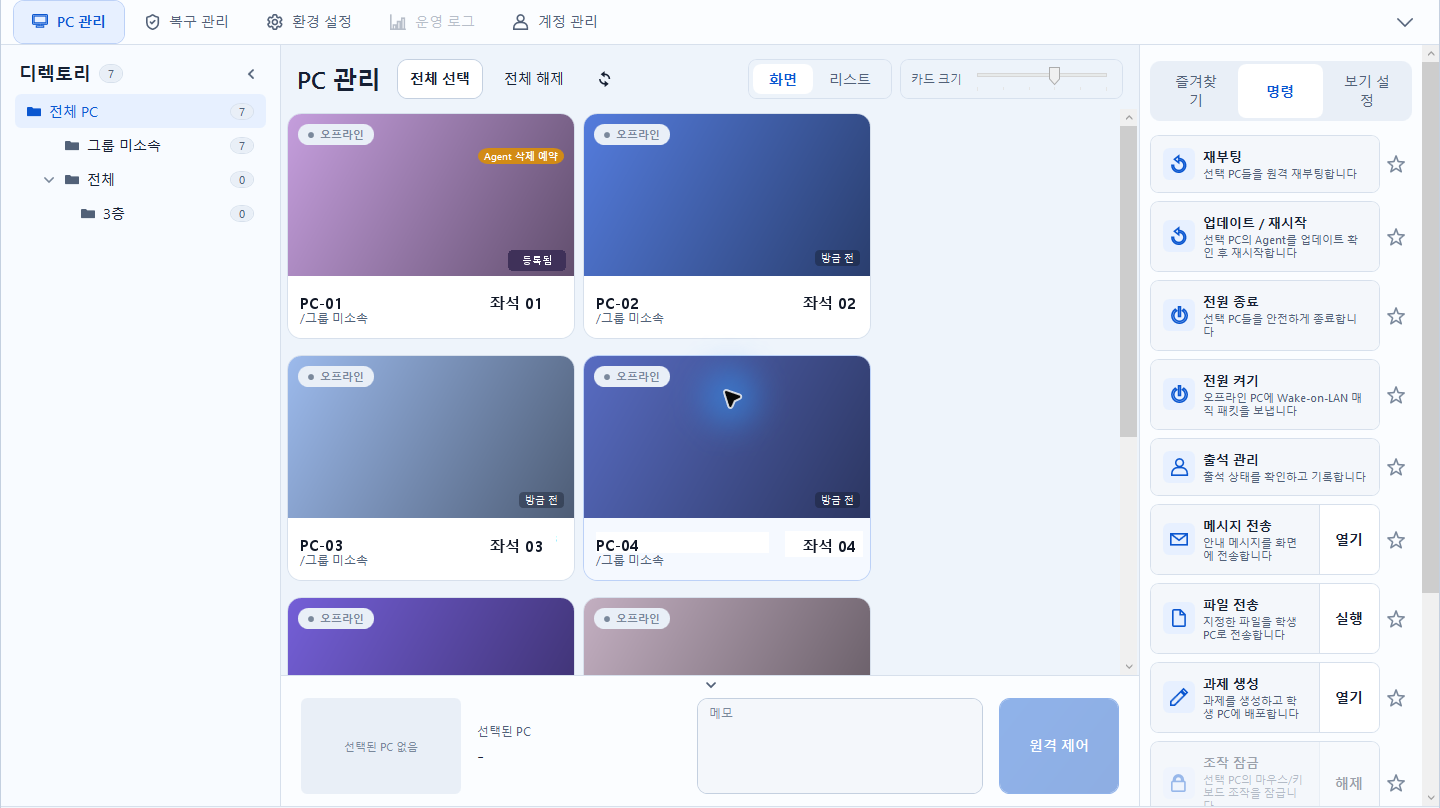Run the 전원 켜기 Wake-on-LAN command
The height and width of the screenshot is (808, 1440).
(x=1265, y=395)
